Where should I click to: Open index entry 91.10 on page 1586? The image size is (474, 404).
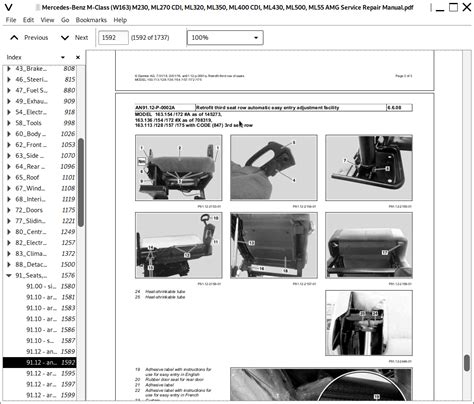40,330
